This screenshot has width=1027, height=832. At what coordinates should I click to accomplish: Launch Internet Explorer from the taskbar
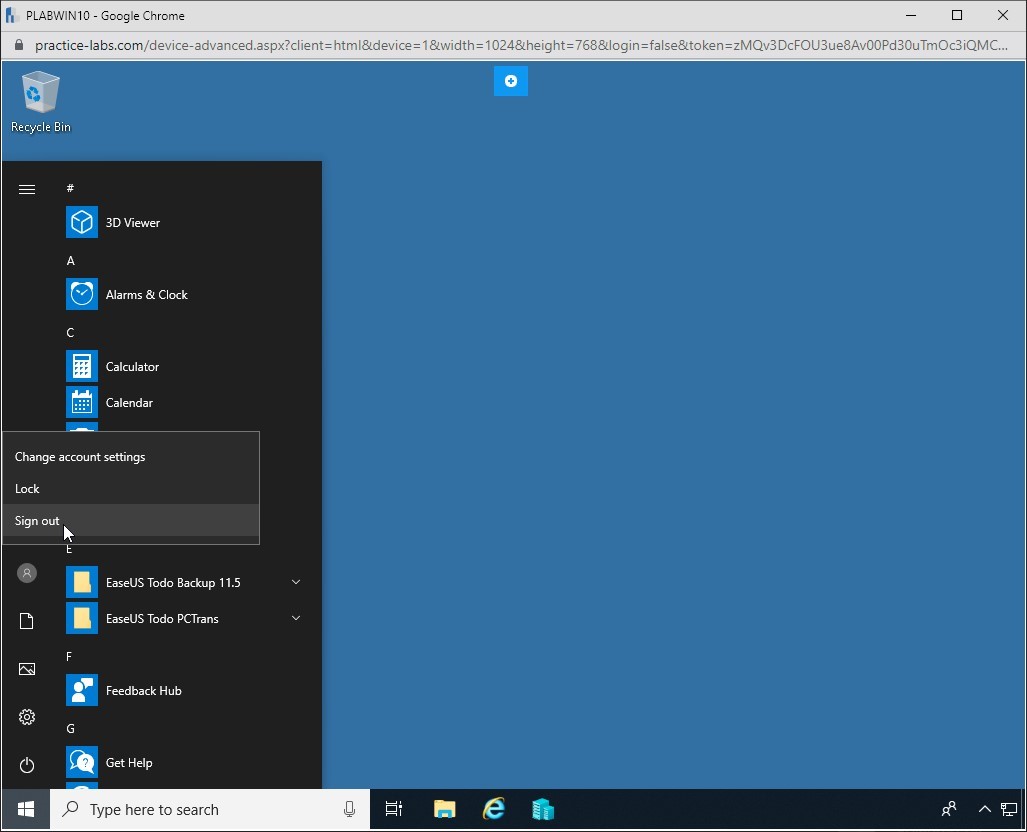pos(494,810)
